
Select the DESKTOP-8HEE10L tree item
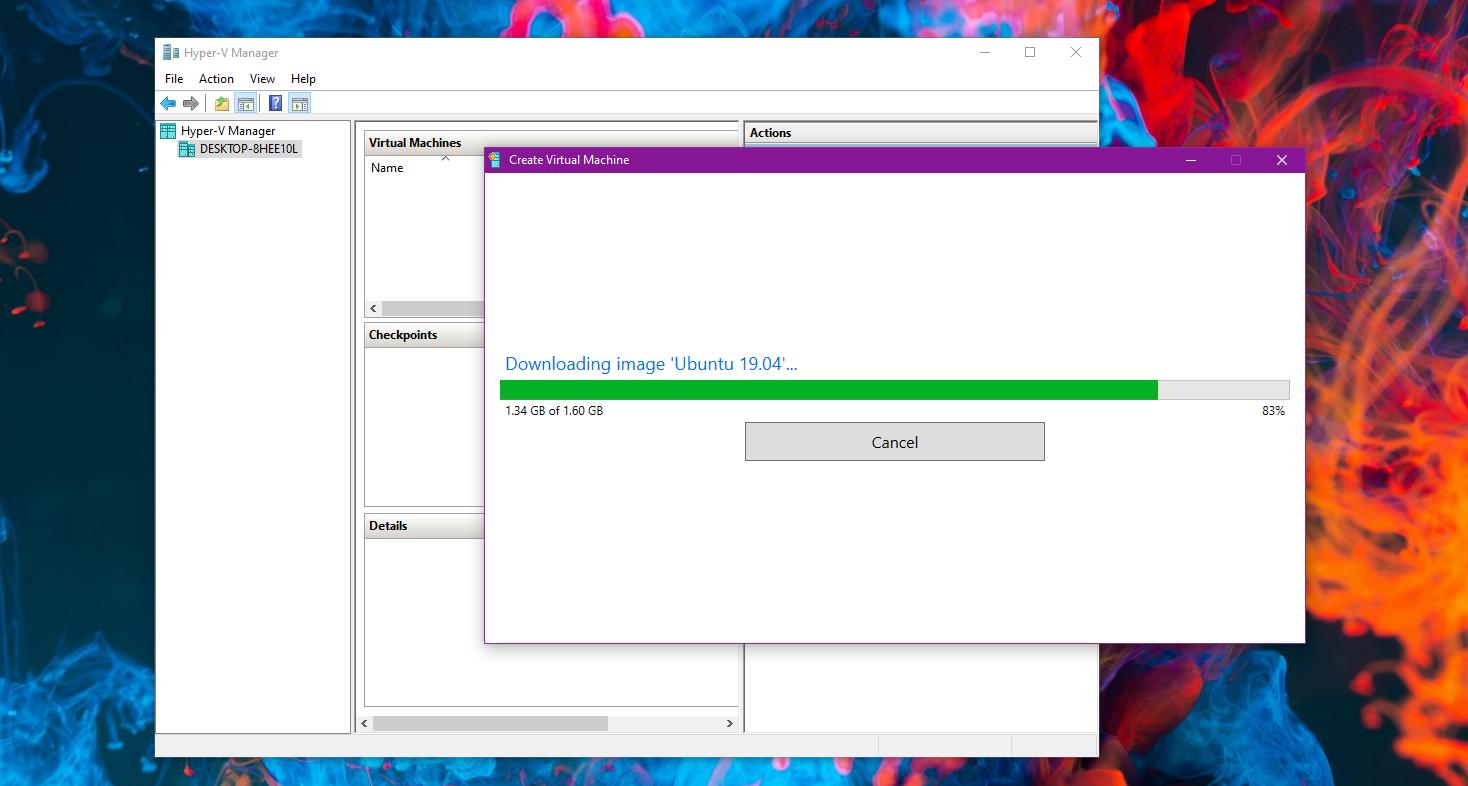click(x=249, y=149)
